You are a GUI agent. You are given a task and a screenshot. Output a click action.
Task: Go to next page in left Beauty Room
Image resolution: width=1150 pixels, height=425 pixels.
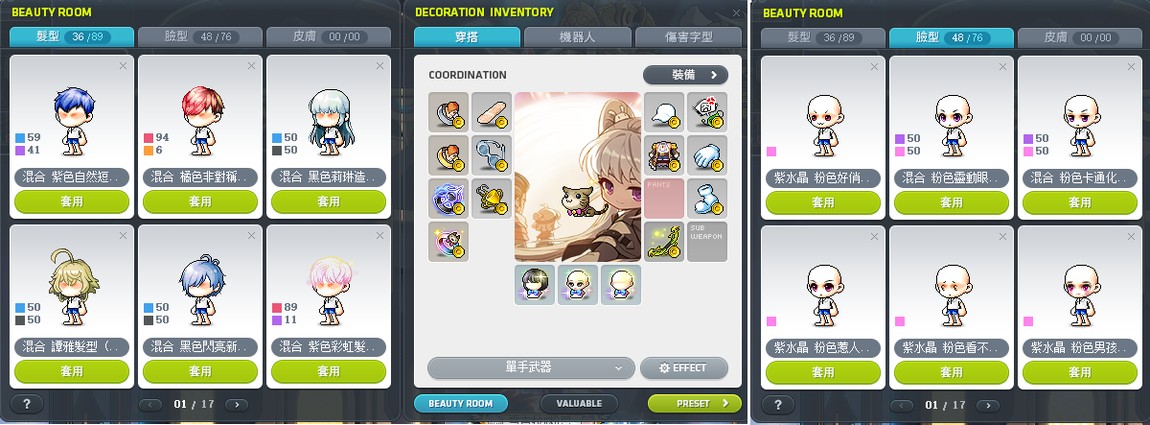pos(236,404)
